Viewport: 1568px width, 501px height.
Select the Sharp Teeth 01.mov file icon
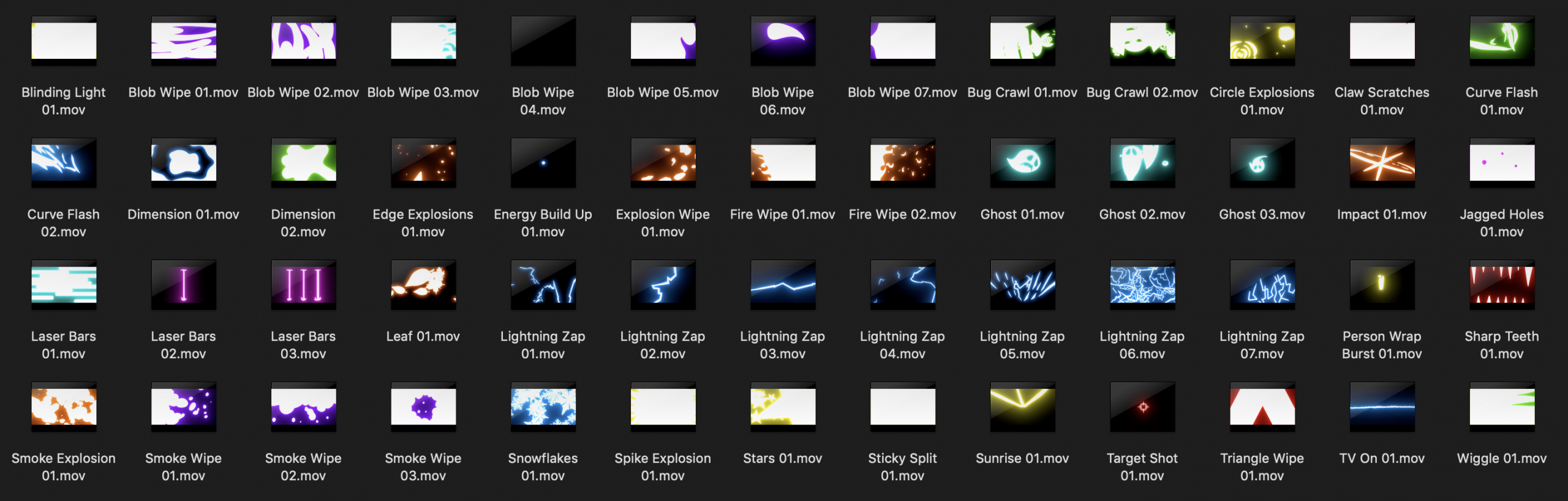point(1501,285)
